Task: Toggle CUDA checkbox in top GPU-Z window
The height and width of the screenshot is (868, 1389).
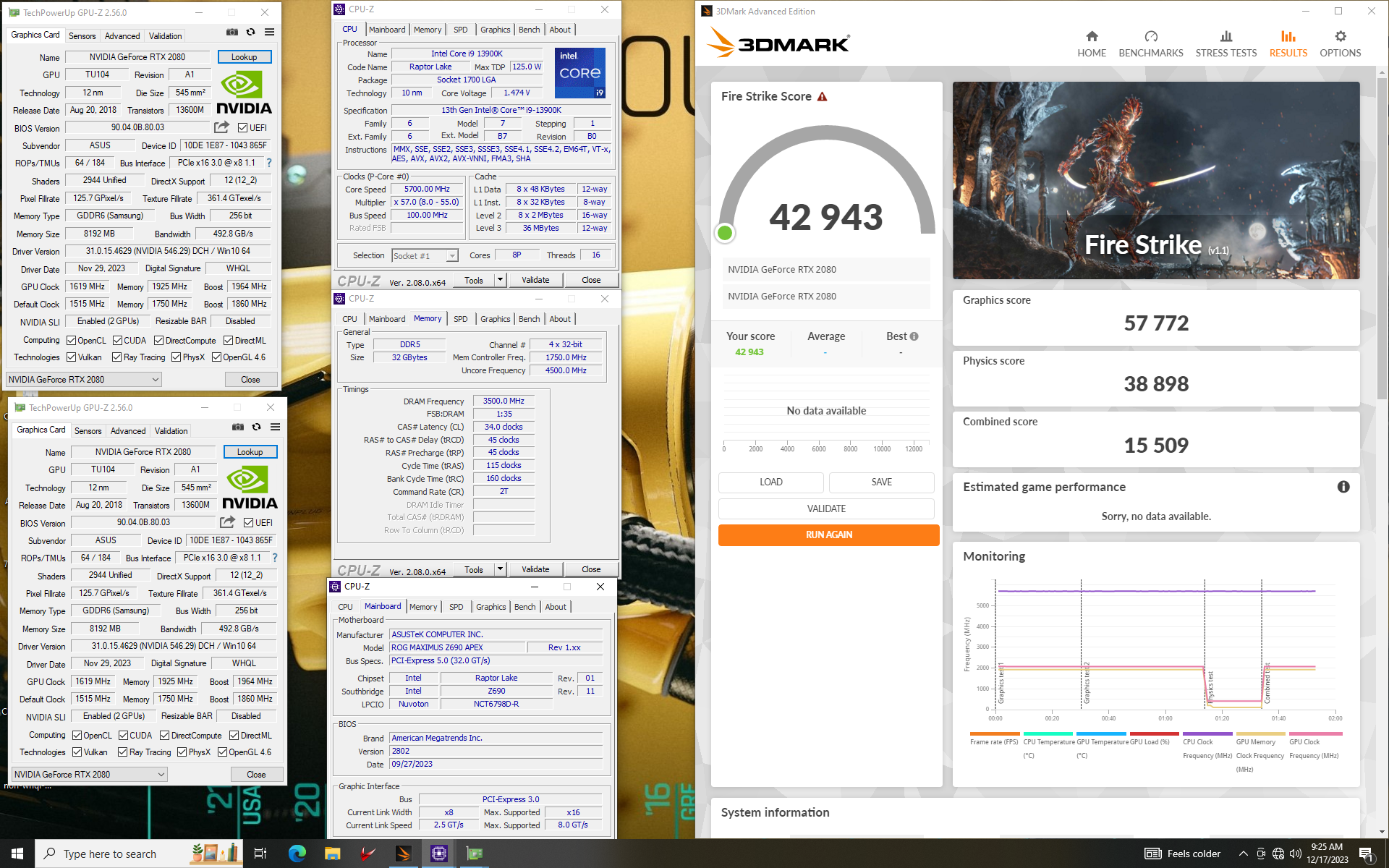Action: pyautogui.click(x=117, y=341)
